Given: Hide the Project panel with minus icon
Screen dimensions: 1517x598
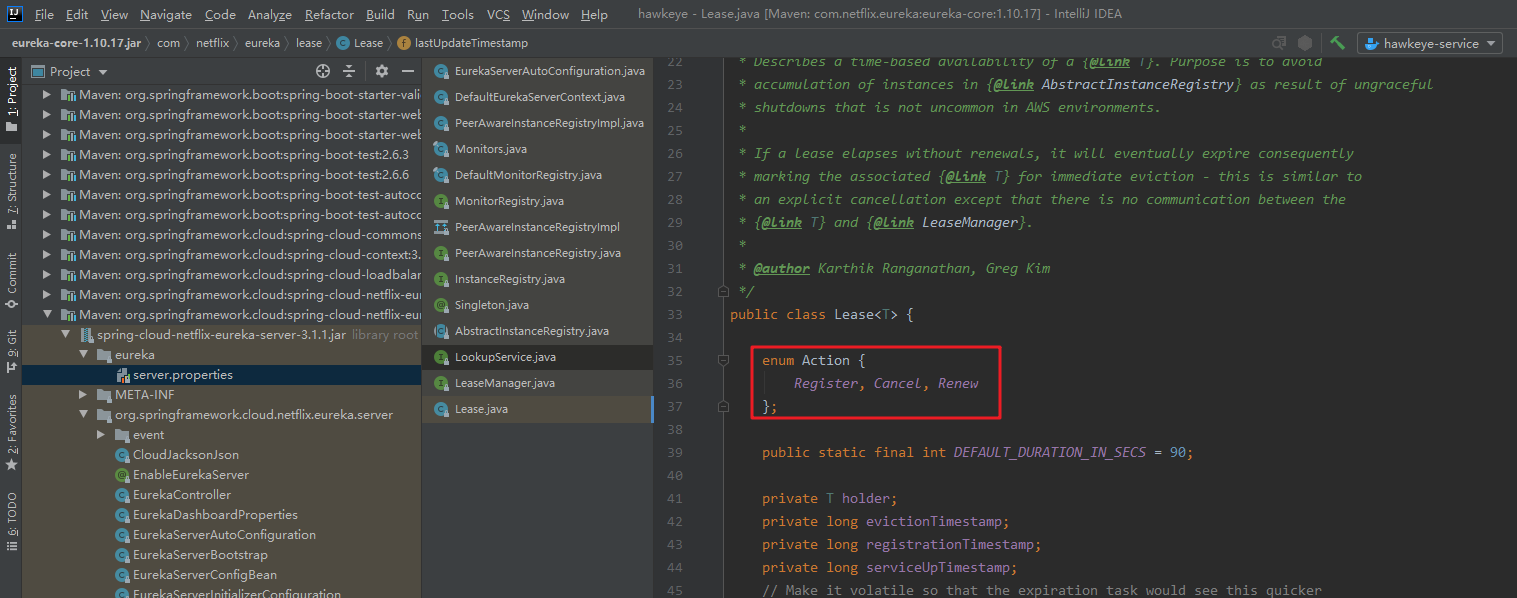Looking at the screenshot, I should 408,71.
